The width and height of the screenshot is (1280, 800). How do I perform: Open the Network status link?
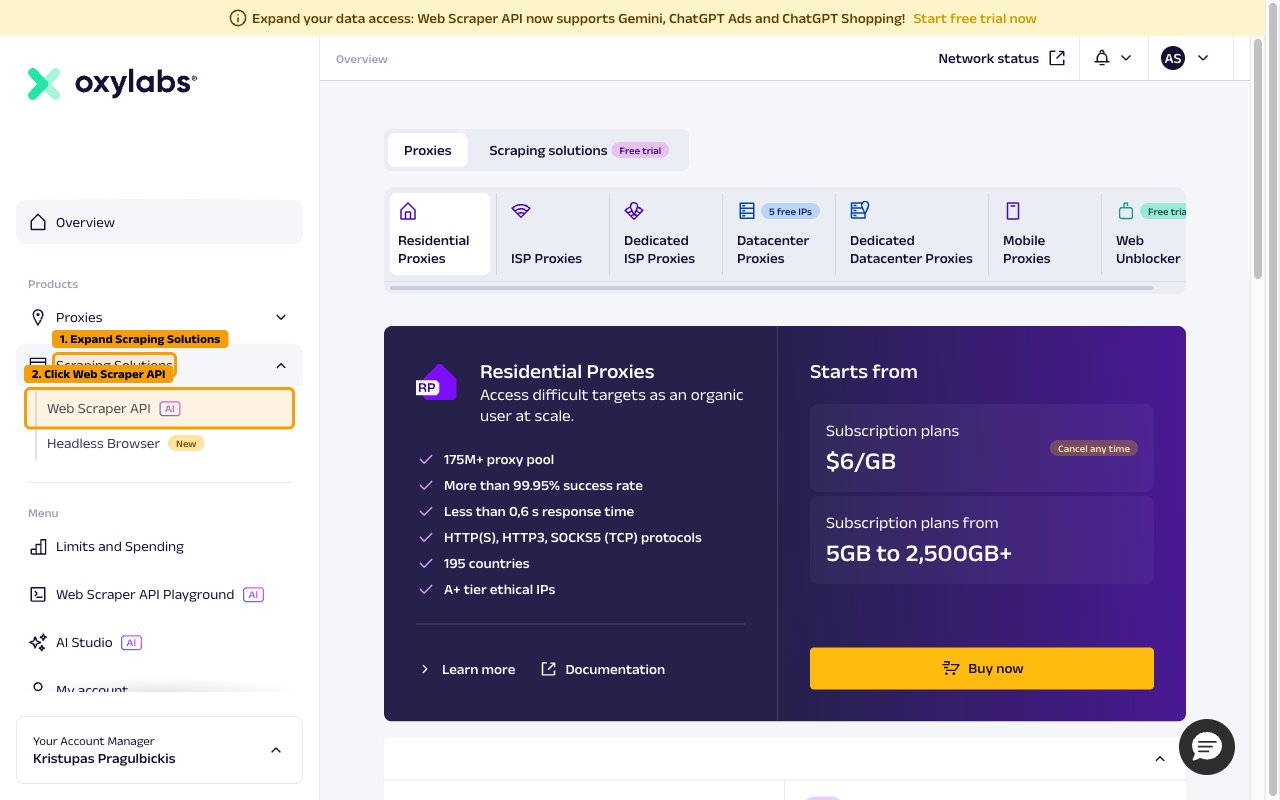(x=1002, y=58)
